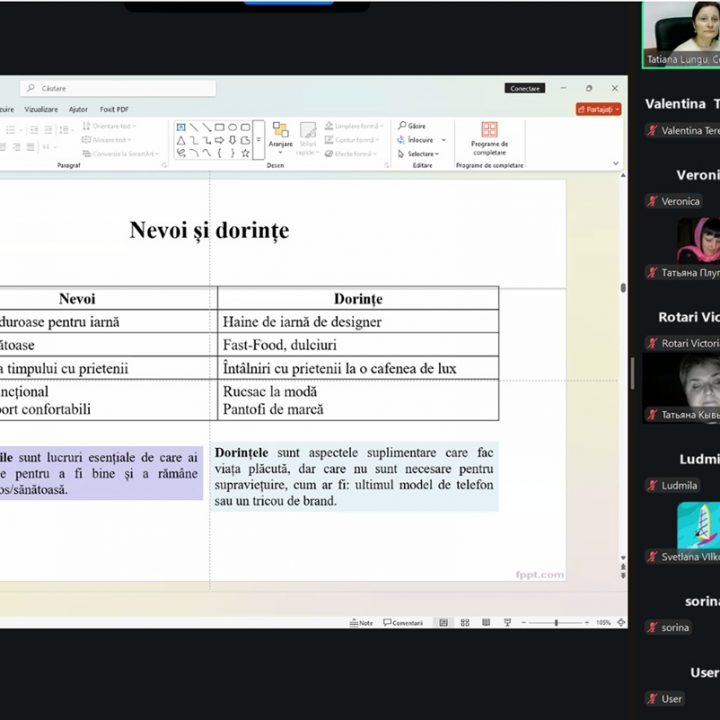Viewport: 720px width, 720px height.
Task: Open the Foxit PDF tab
Action: pyautogui.click(x=114, y=109)
